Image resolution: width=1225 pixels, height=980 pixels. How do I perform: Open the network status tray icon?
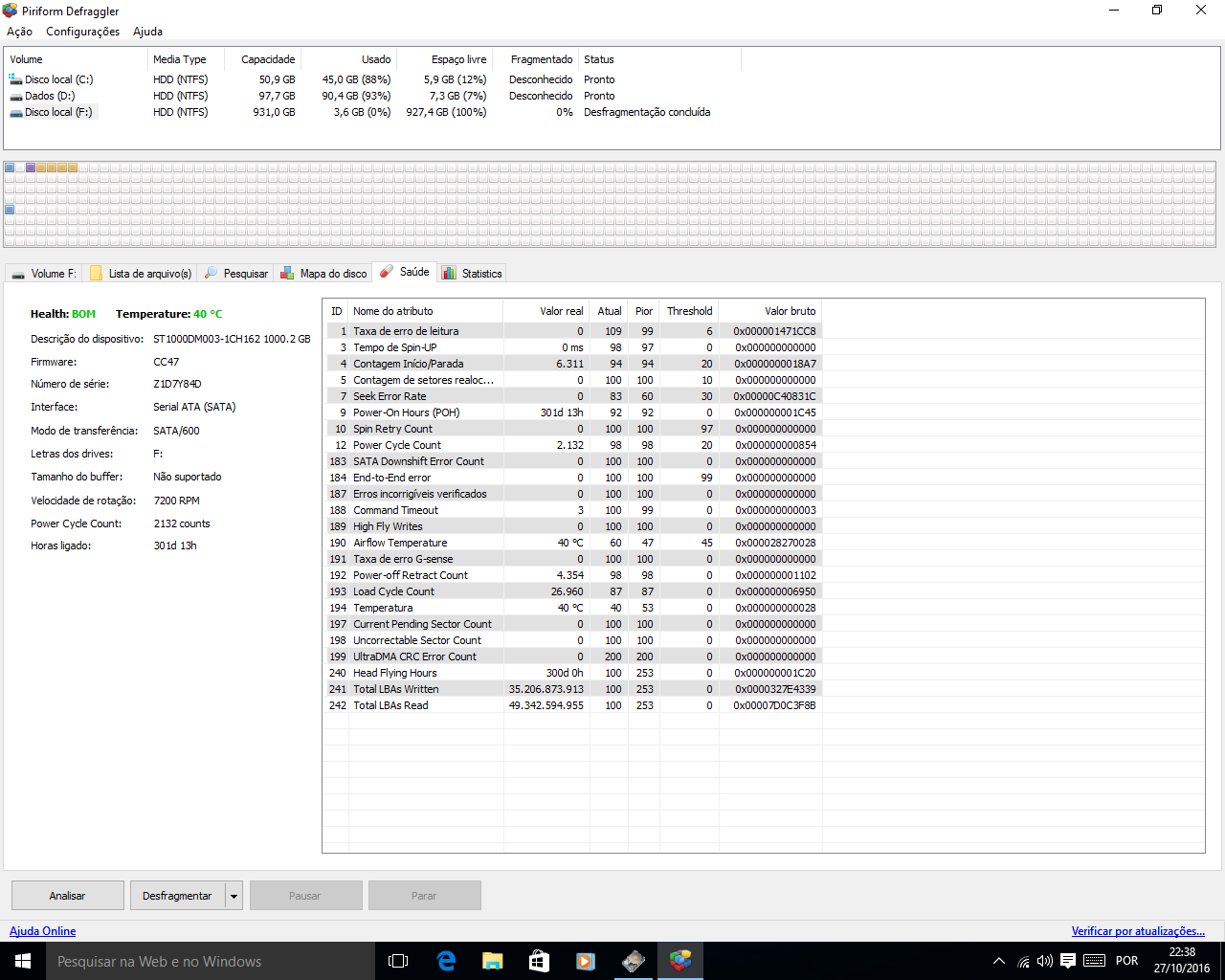tap(1023, 961)
